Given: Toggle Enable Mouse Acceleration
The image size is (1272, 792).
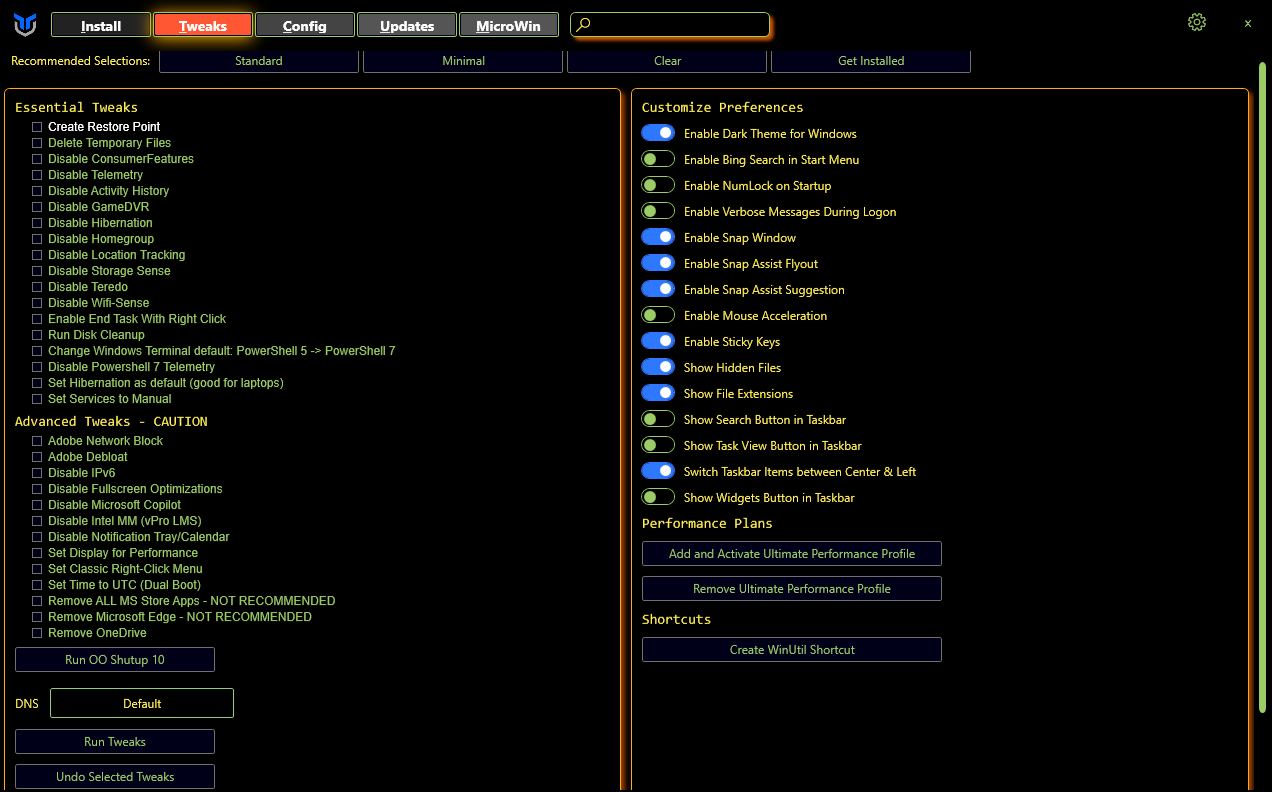Looking at the screenshot, I should point(658,315).
